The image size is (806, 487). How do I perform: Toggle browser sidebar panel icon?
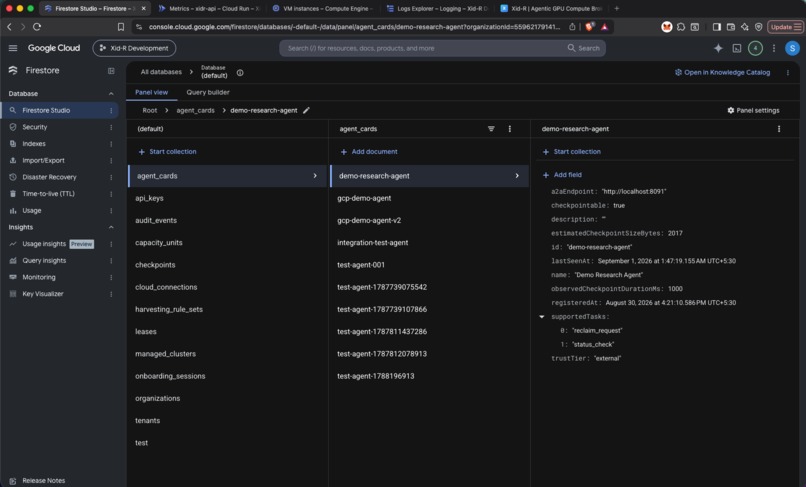pos(717,27)
